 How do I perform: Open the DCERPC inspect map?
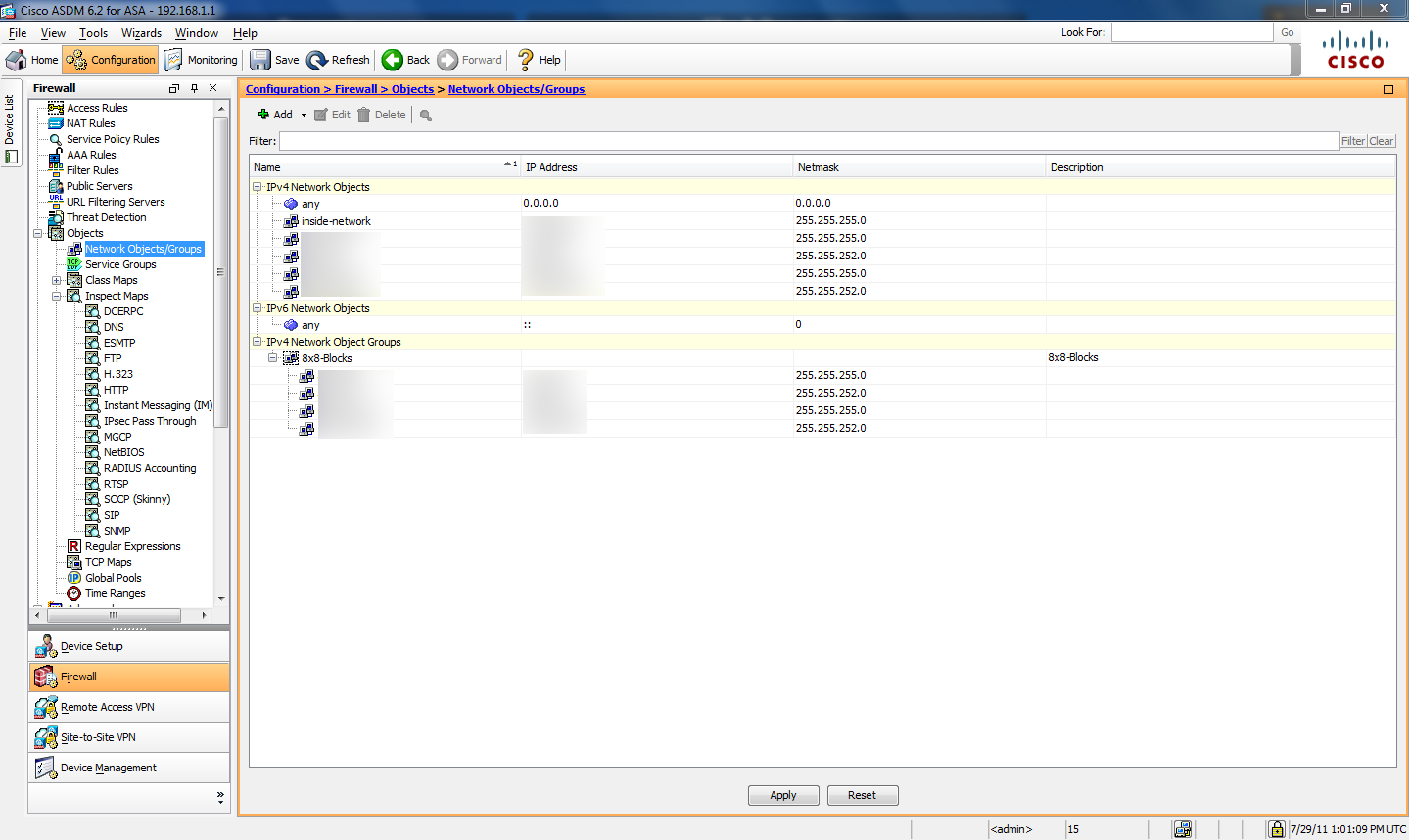click(x=123, y=311)
